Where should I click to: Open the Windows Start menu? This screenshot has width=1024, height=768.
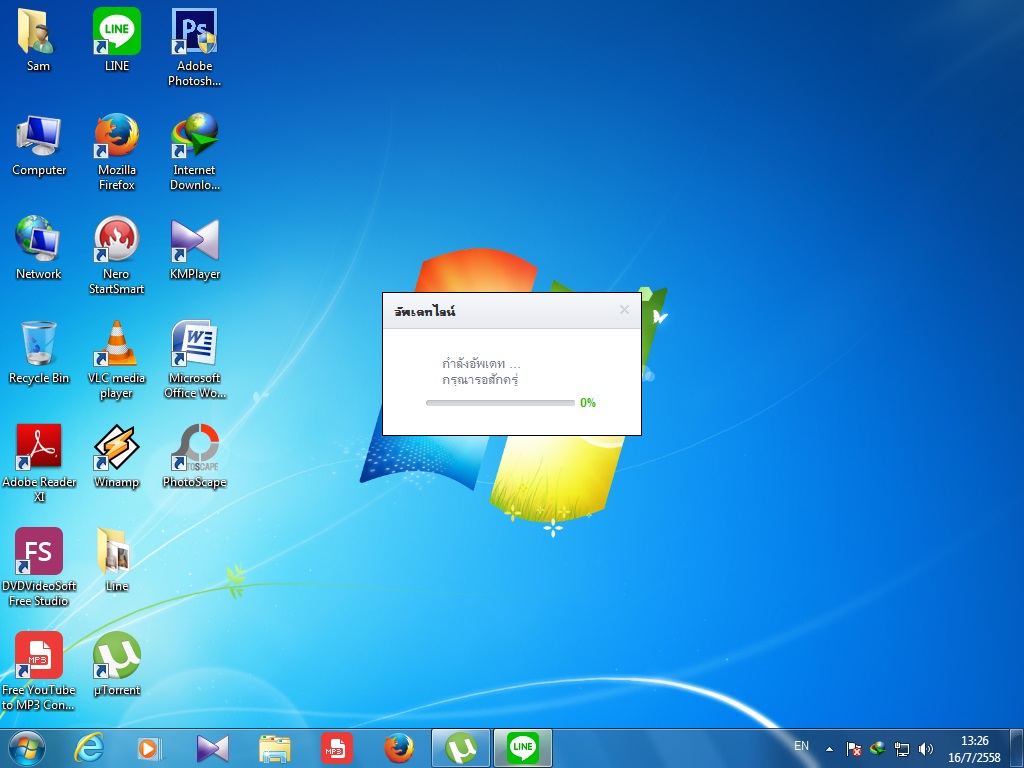pos(27,748)
